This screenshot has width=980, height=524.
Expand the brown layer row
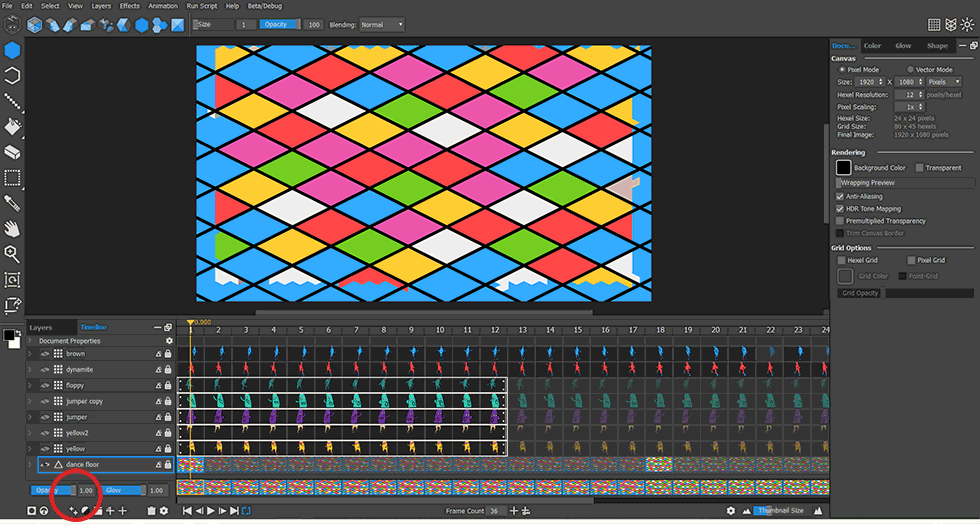pyautogui.click(x=31, y=354)
